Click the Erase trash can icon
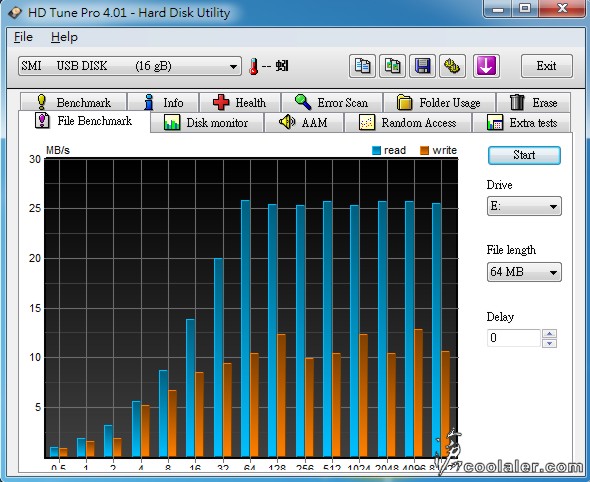 tap(517, 102)
